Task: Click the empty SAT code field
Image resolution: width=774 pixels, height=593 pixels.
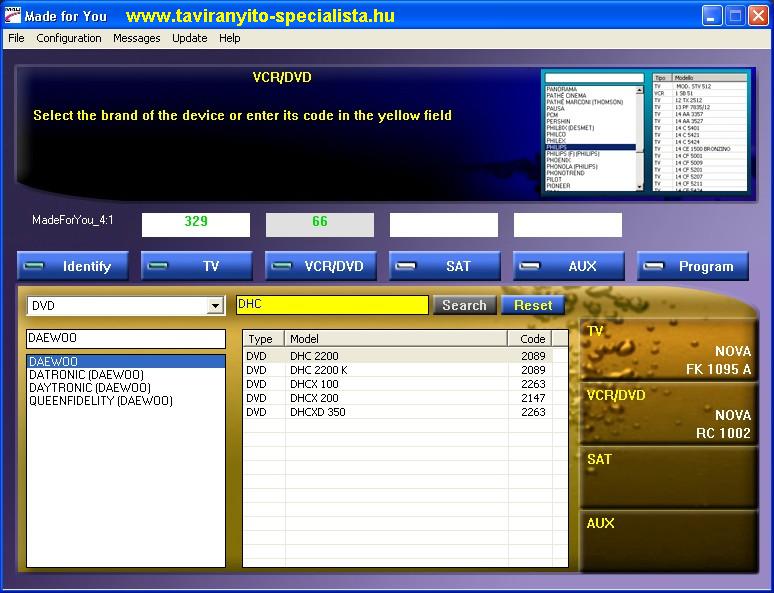Action: tap(444, 225)
